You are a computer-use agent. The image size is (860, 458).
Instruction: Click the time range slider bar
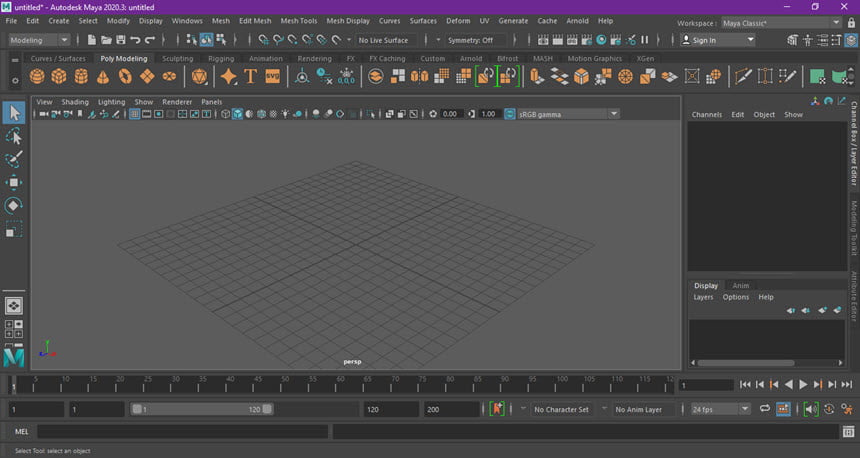point(201,409)
